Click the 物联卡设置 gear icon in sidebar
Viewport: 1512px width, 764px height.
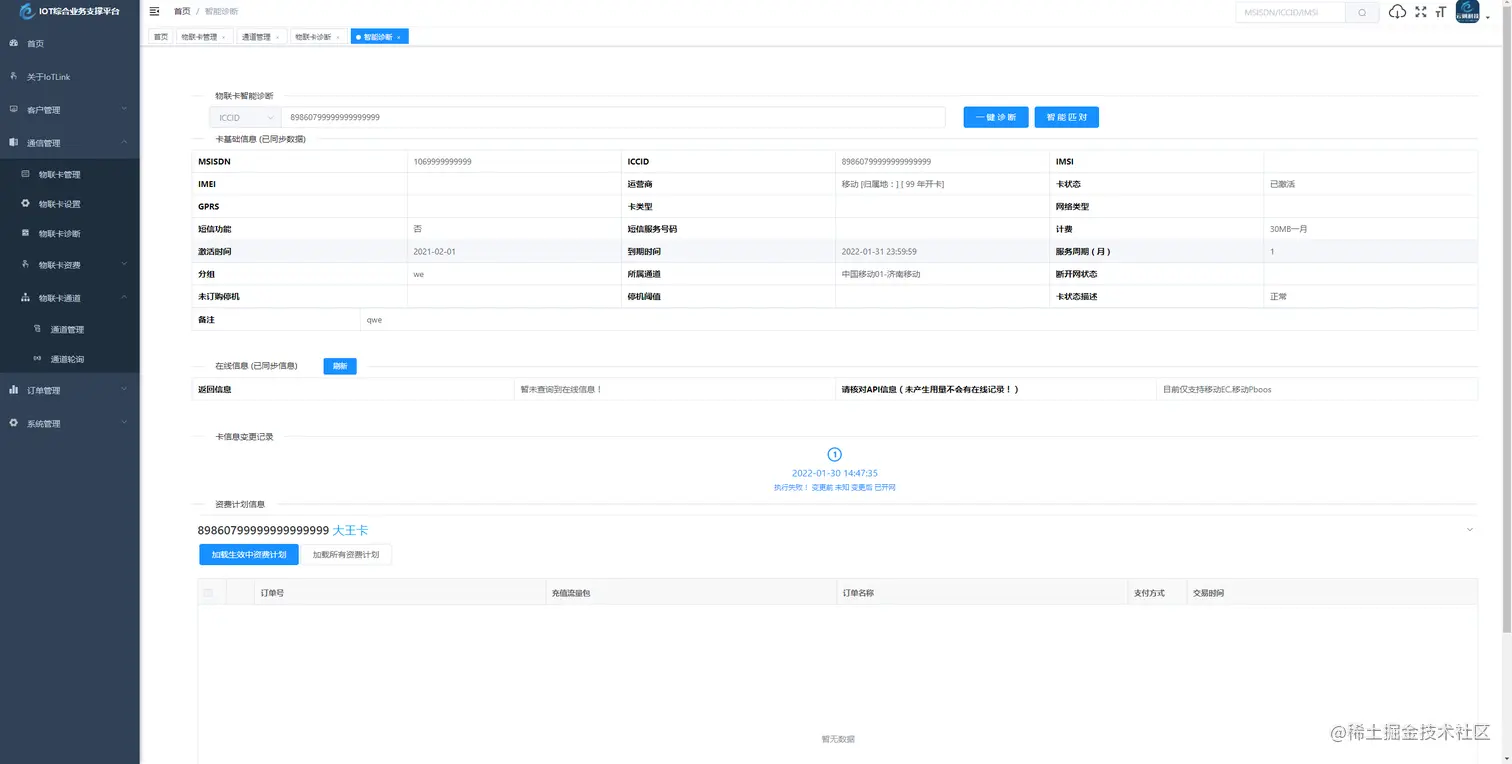click(25, 203)
